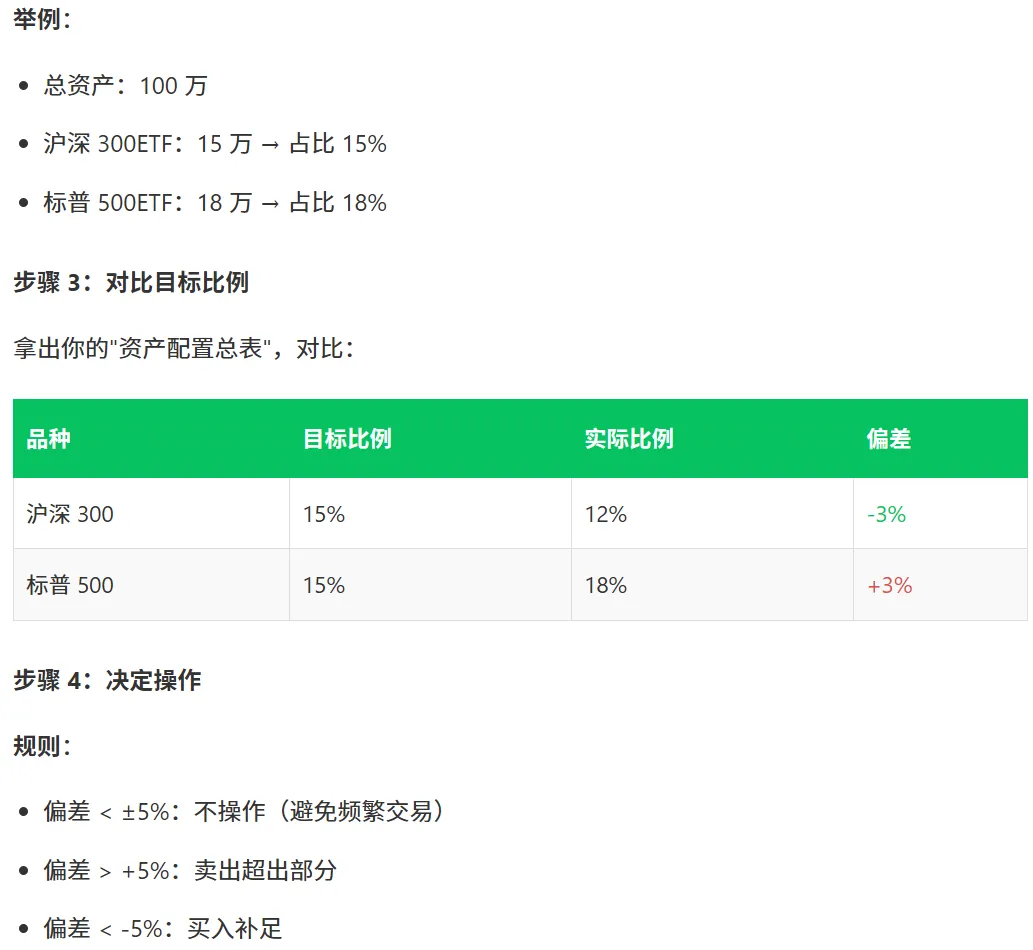This screenshot has width=1033, height=950.
Task: Click the 举例 heading text
Action: tap(42, 19)
